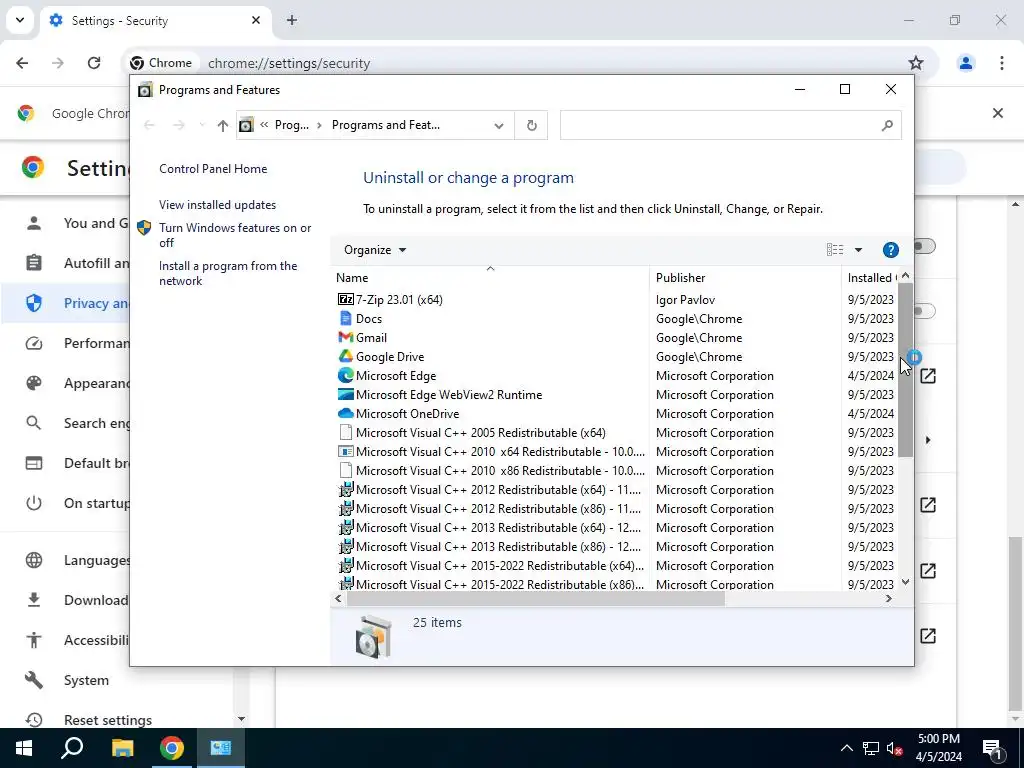Go back in Chrome with the back arrow
The width and height of the screenshot is (1024, 768).
(x=22, y=63)
